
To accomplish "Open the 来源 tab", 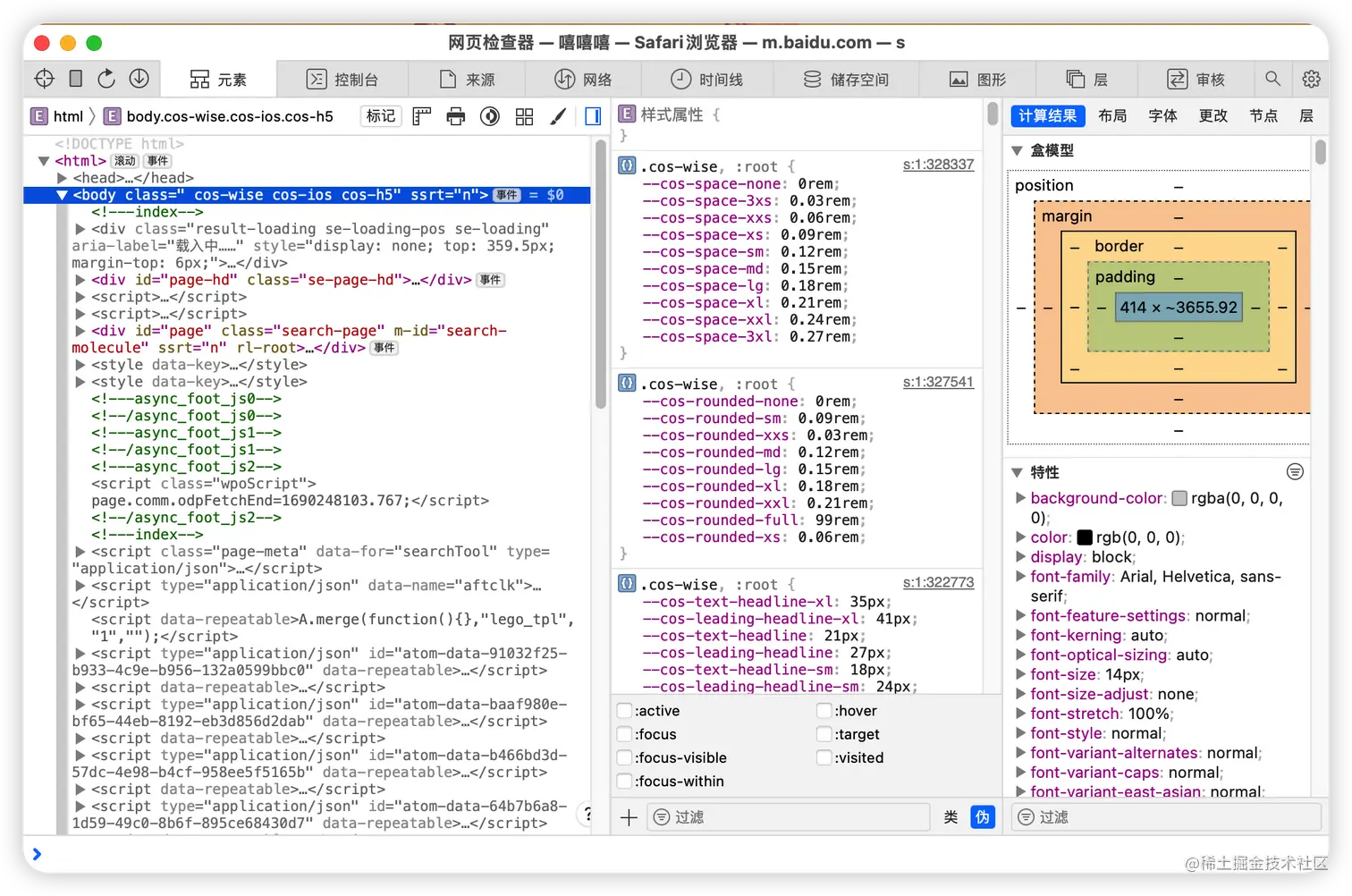I will click(467, 79).
